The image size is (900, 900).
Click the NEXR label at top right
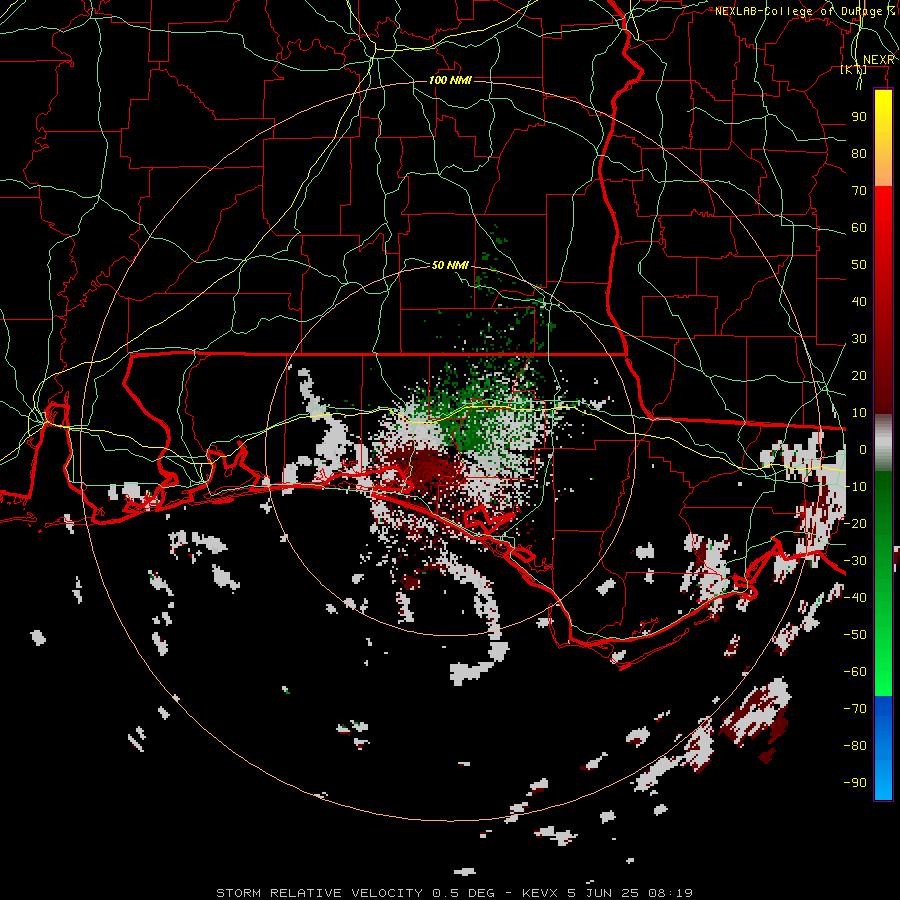click(878, 60)
